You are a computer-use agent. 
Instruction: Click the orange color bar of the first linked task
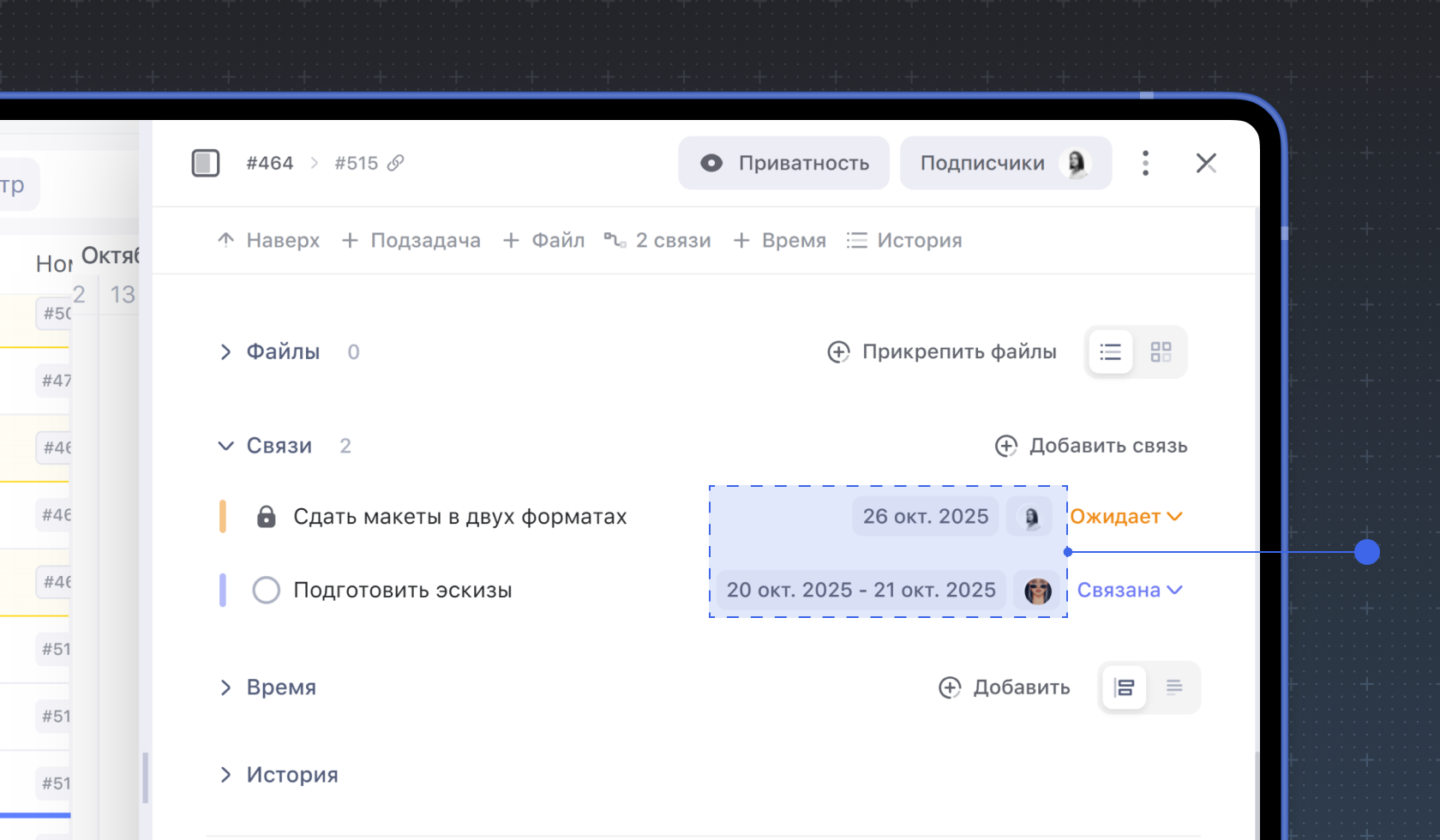[x=223, y=517]
